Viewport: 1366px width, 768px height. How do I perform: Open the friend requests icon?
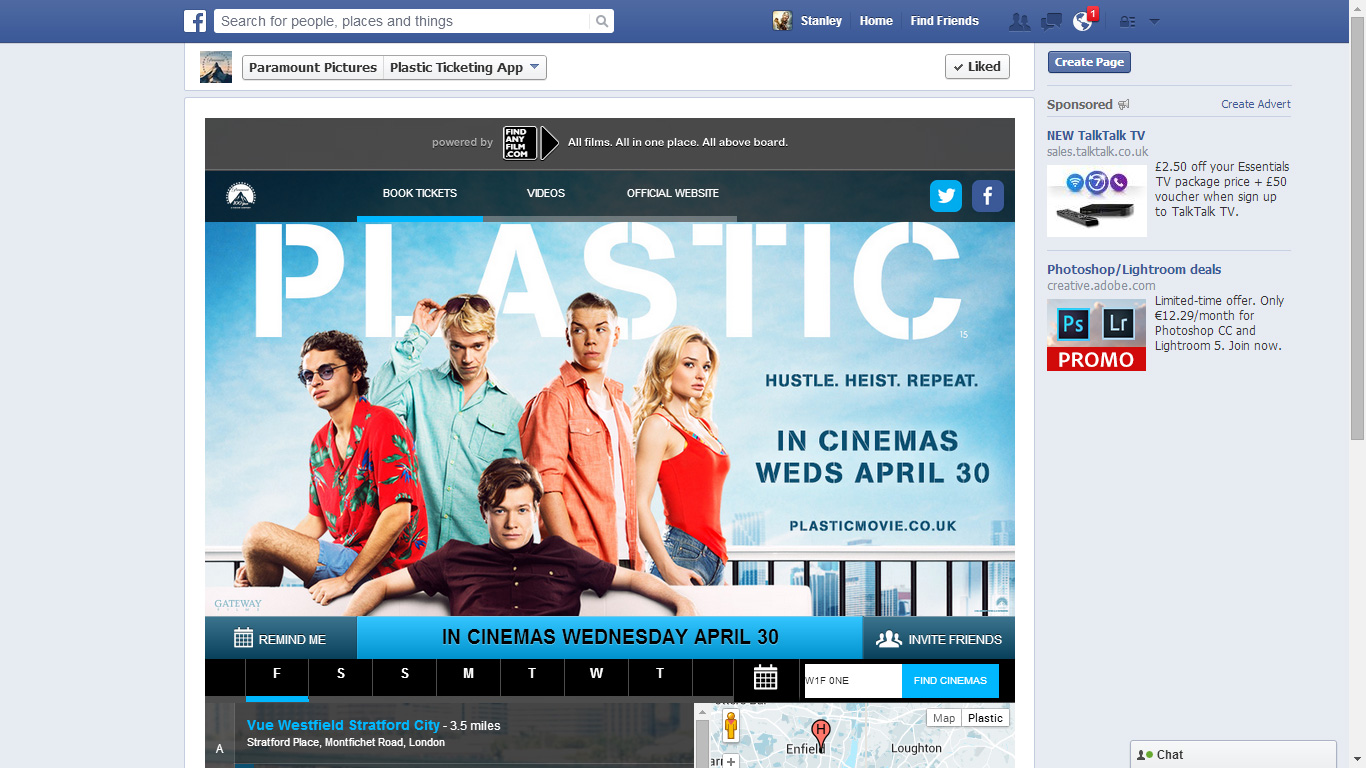[1019, 21]
